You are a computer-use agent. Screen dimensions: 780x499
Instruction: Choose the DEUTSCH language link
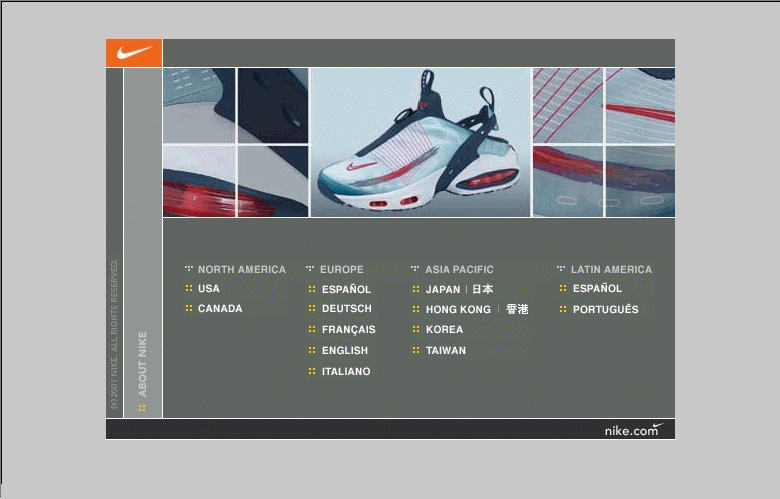coord(347,308)
